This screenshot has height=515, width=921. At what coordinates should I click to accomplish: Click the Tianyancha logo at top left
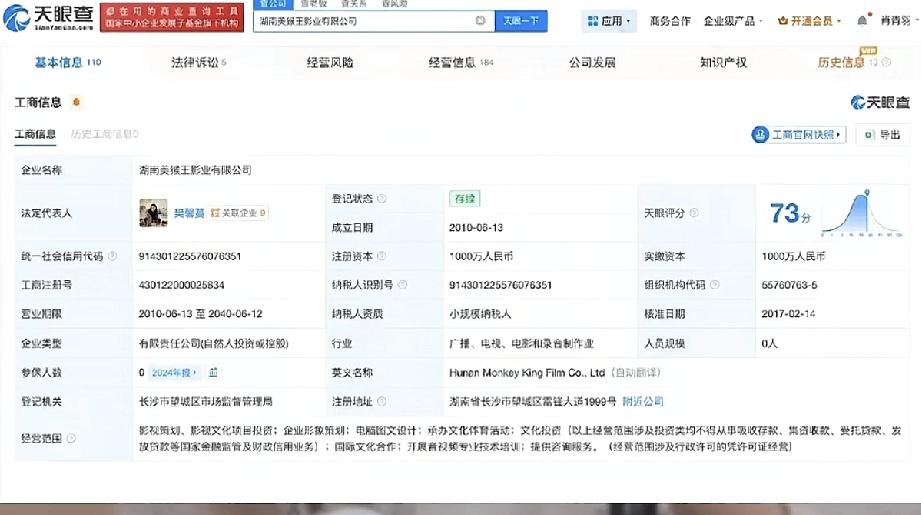point(48,18)
